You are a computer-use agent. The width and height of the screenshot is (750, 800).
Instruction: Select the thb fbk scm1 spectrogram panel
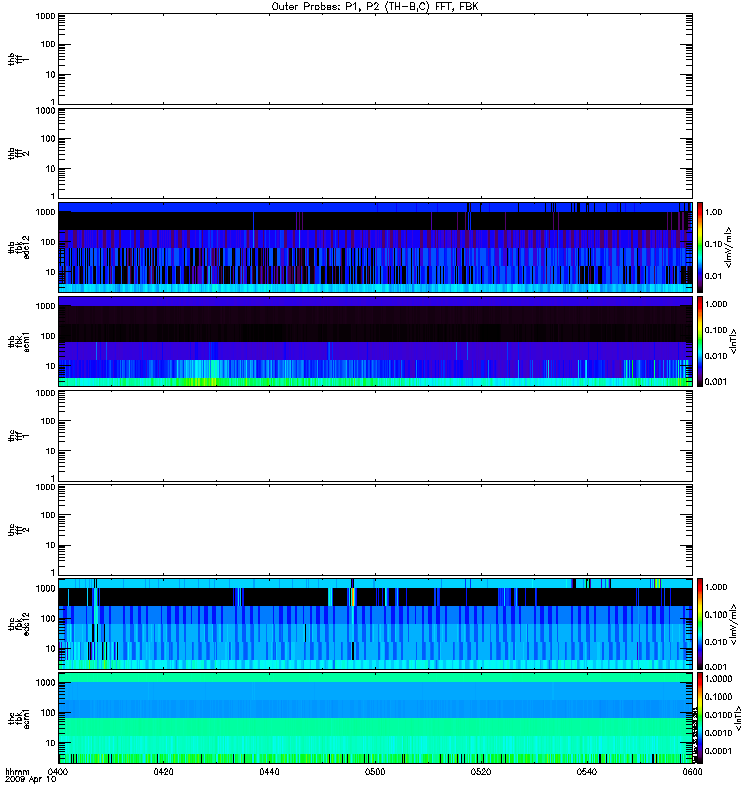click(375, 341)
